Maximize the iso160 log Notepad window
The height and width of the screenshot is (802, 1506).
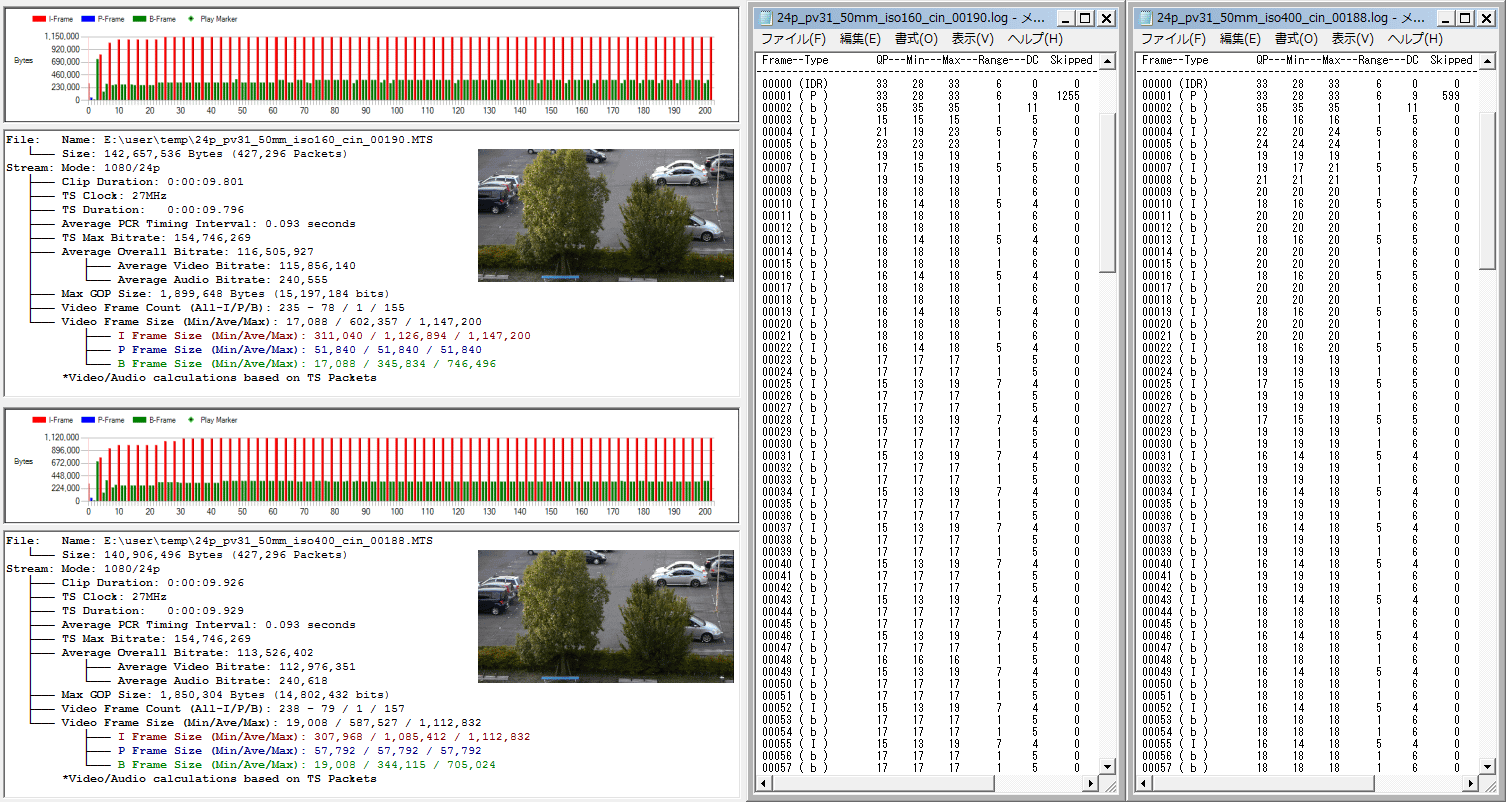pyautogui.click(x=1086, y=18)
